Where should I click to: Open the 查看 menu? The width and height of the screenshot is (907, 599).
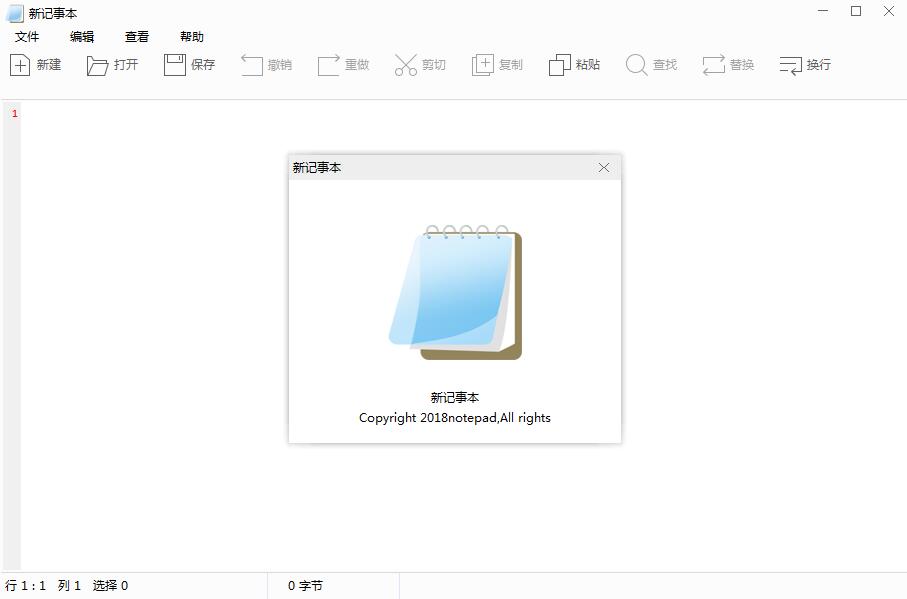(x=136, y=36)
